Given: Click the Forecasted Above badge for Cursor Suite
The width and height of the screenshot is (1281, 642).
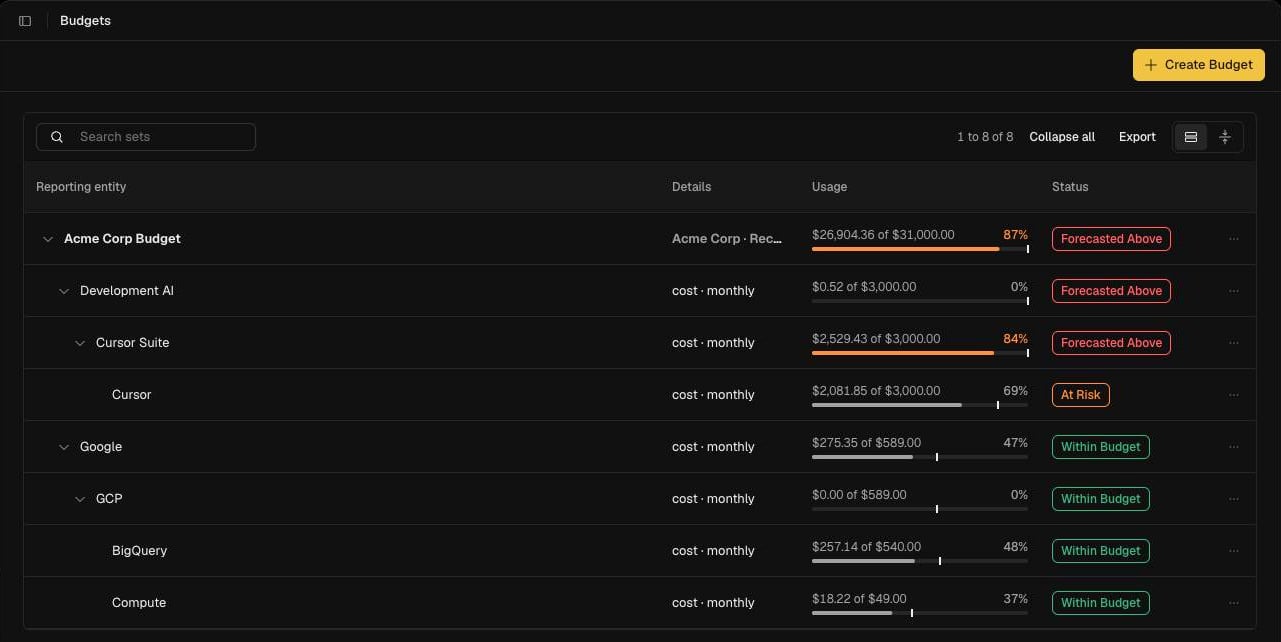Looking at the screenshot, I should (1111, 343).
